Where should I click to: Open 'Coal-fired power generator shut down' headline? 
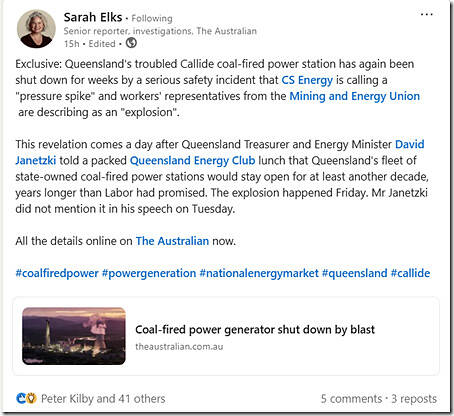(255, 330)
